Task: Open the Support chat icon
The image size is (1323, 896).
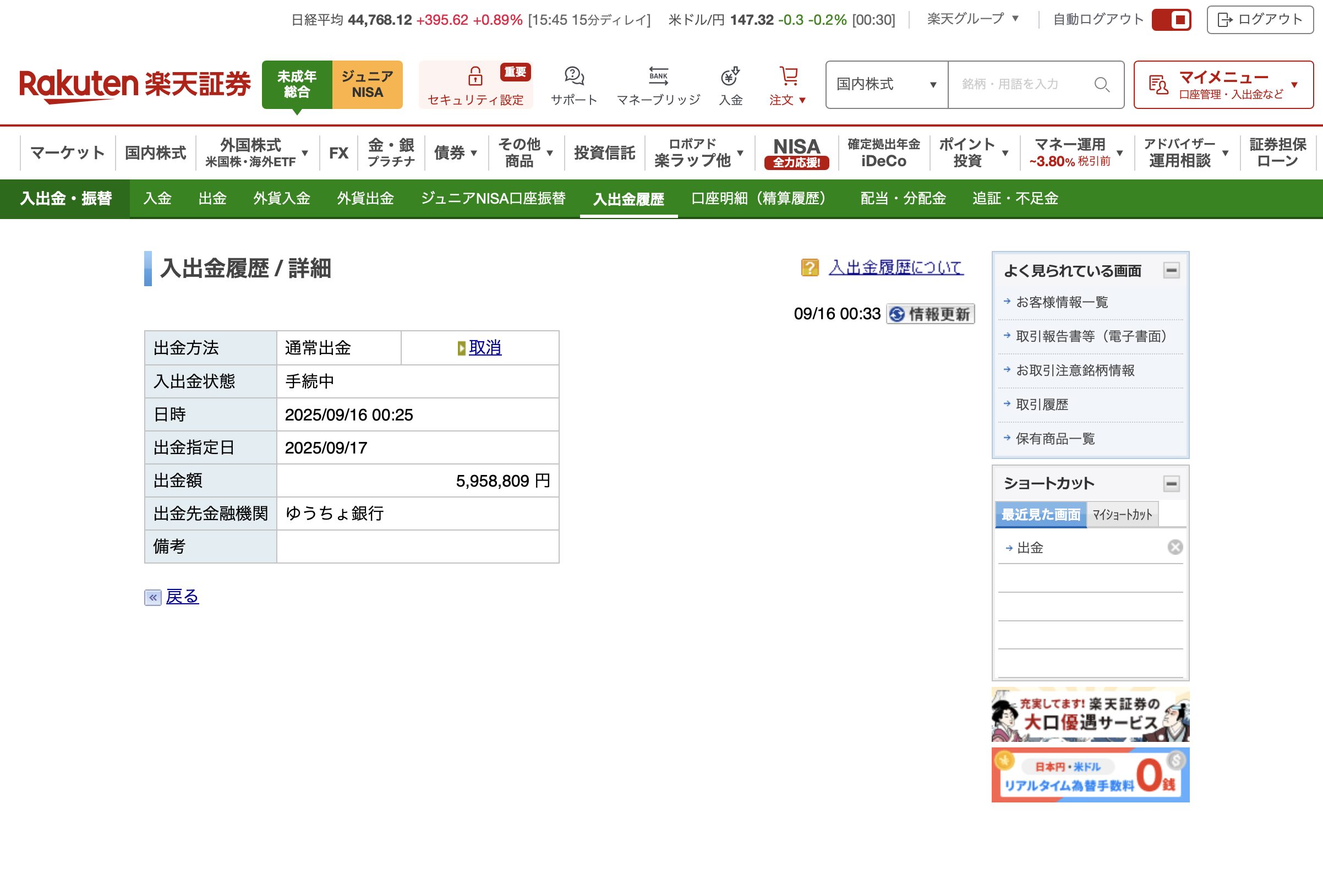Action: [x=574, y=77]
